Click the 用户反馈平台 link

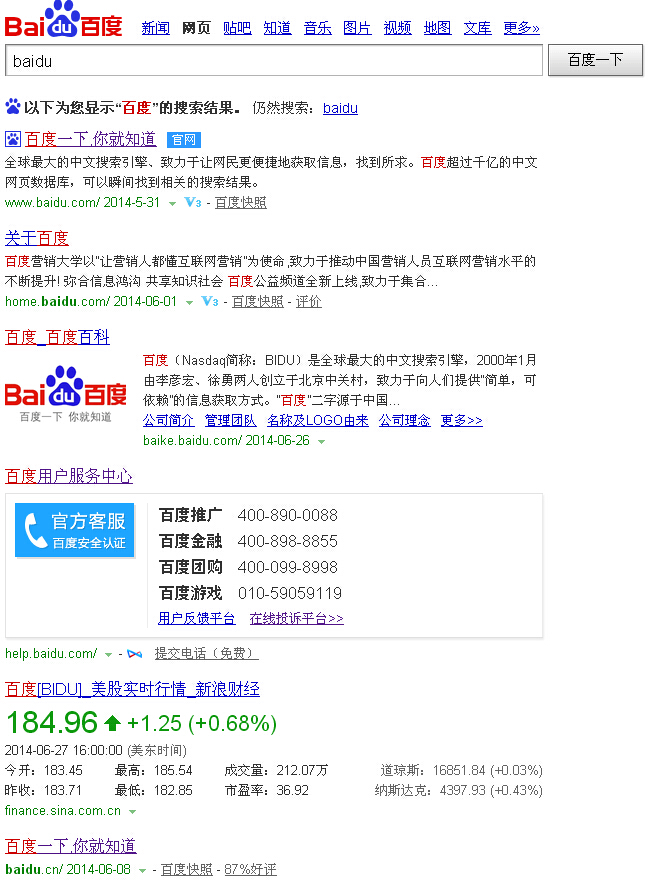tap(196, 619)
